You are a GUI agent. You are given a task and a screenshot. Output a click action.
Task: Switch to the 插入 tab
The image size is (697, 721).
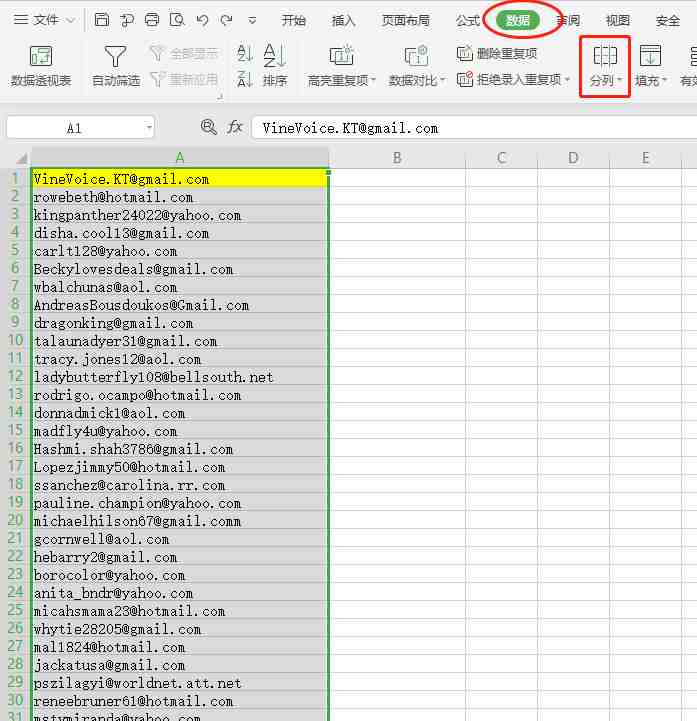(x=343, y=20)
